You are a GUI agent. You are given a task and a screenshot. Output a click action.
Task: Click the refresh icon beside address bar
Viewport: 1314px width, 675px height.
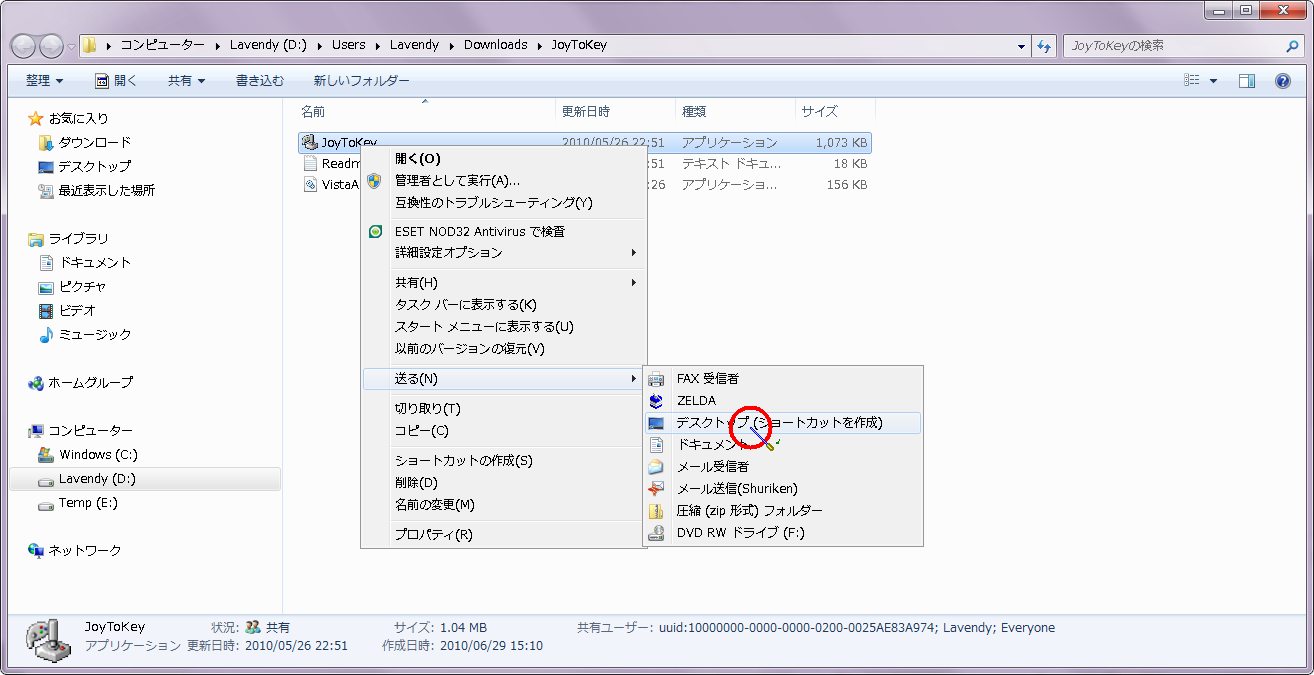pyautogui.click(x=1045, y=46)
